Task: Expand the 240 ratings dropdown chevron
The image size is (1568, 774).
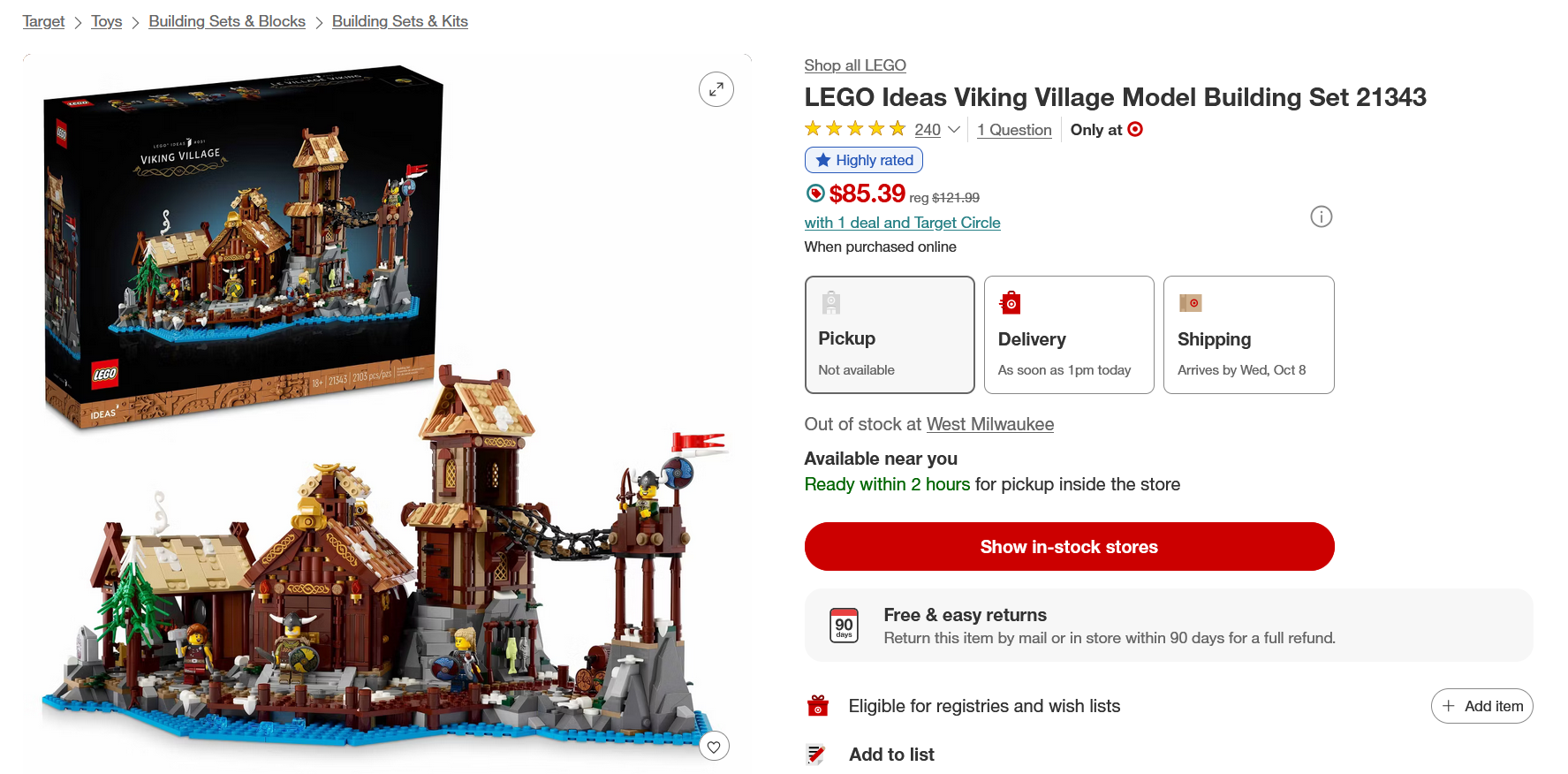Action: coord(954,130)
